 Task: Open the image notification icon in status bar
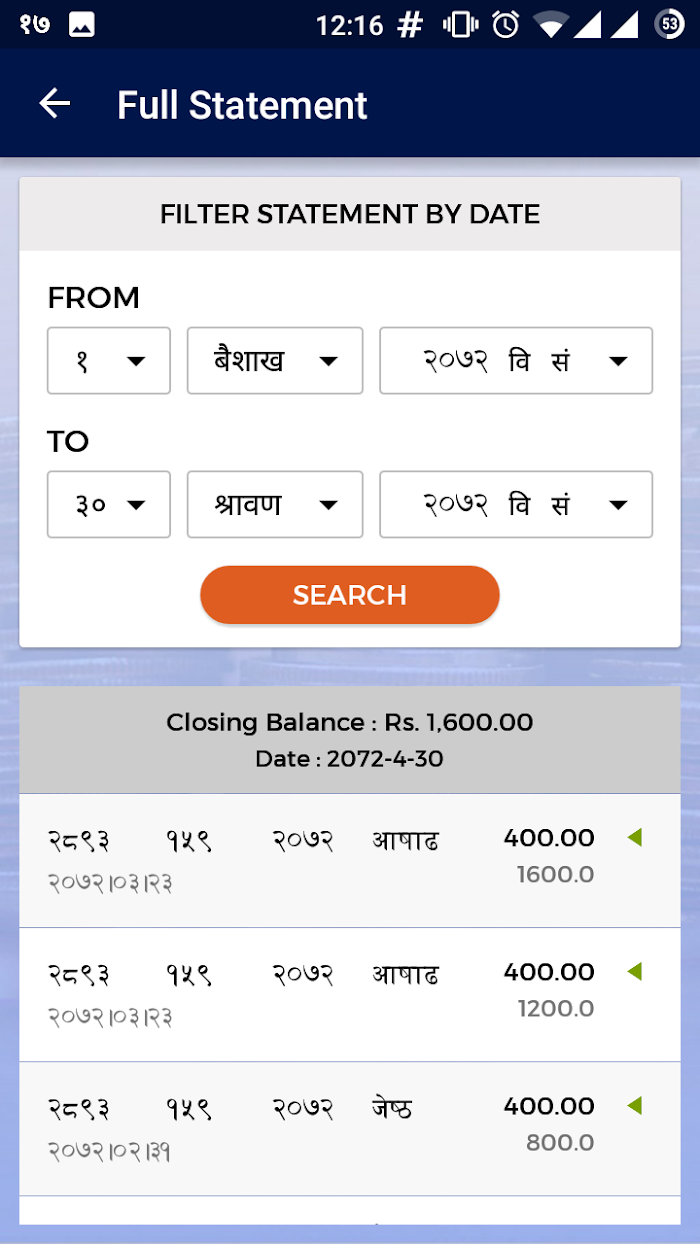coord(82,25)
